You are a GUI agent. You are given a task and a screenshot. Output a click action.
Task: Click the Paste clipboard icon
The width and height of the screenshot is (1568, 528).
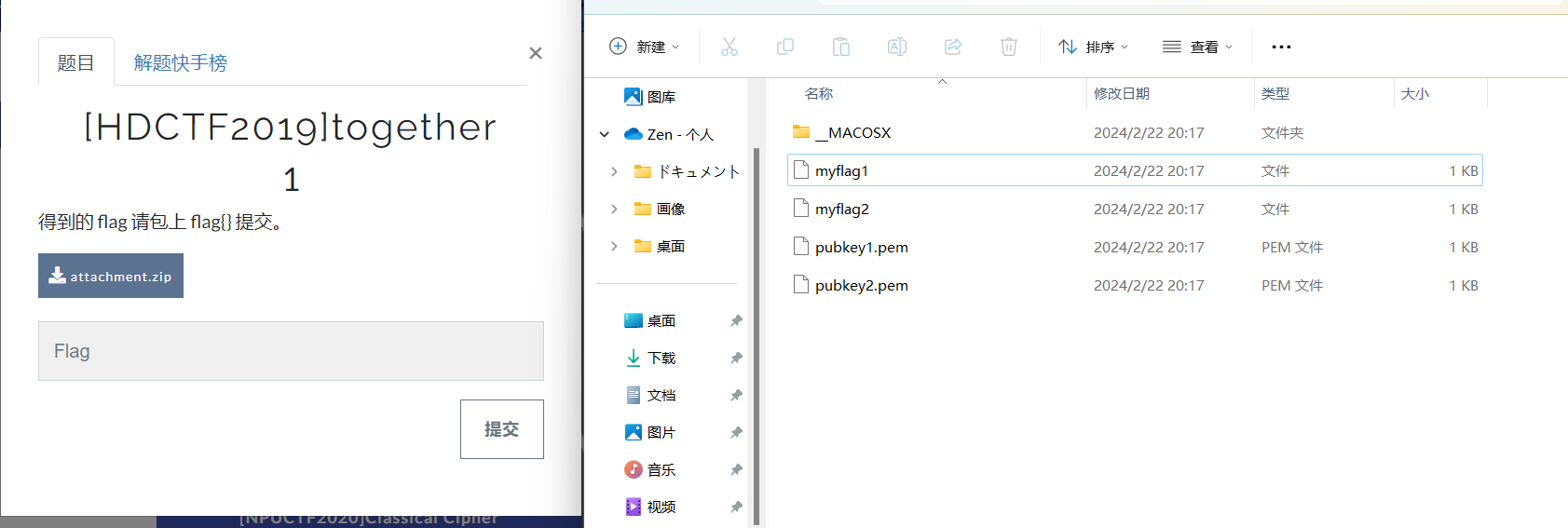click(x=841, y=47)
